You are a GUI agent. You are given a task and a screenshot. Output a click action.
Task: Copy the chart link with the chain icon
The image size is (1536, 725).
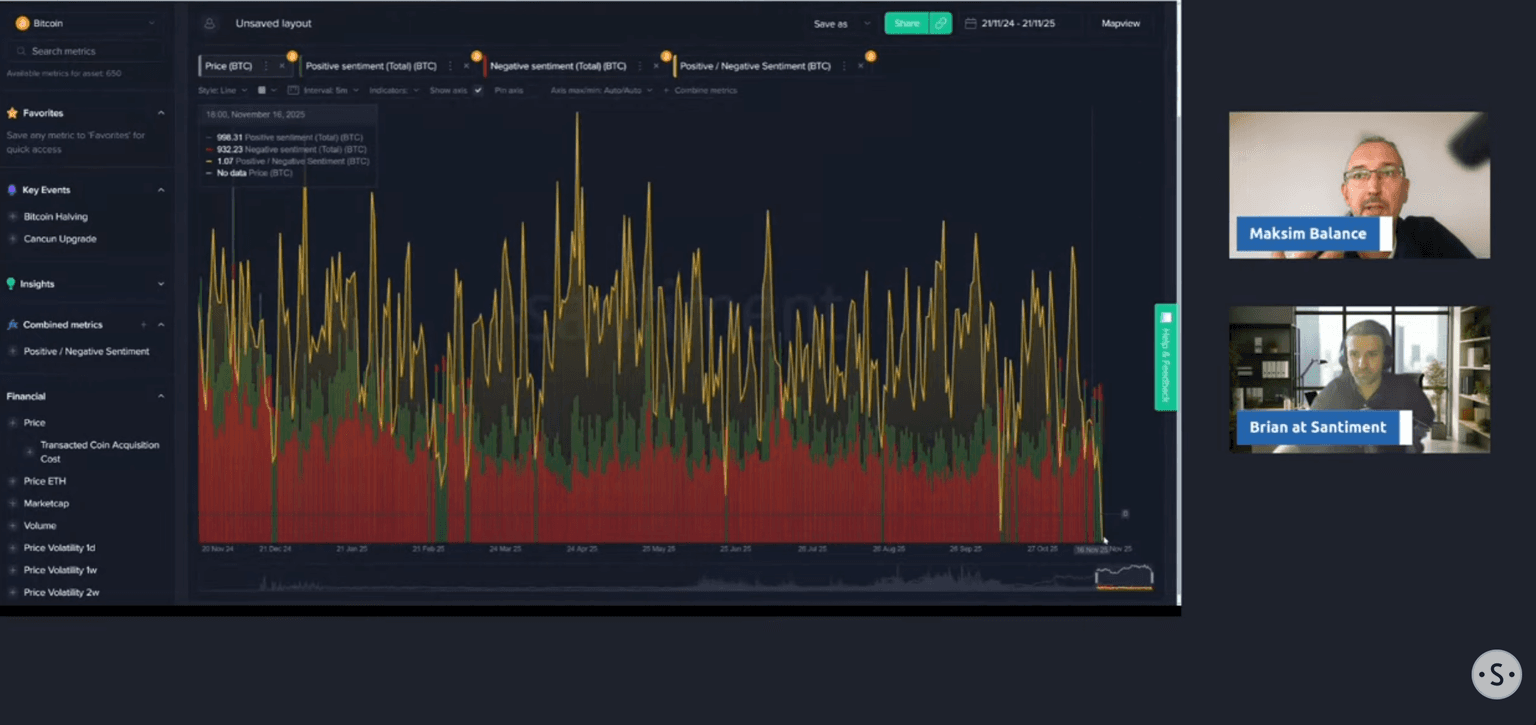pyautogui.click(x=940, y=24)
